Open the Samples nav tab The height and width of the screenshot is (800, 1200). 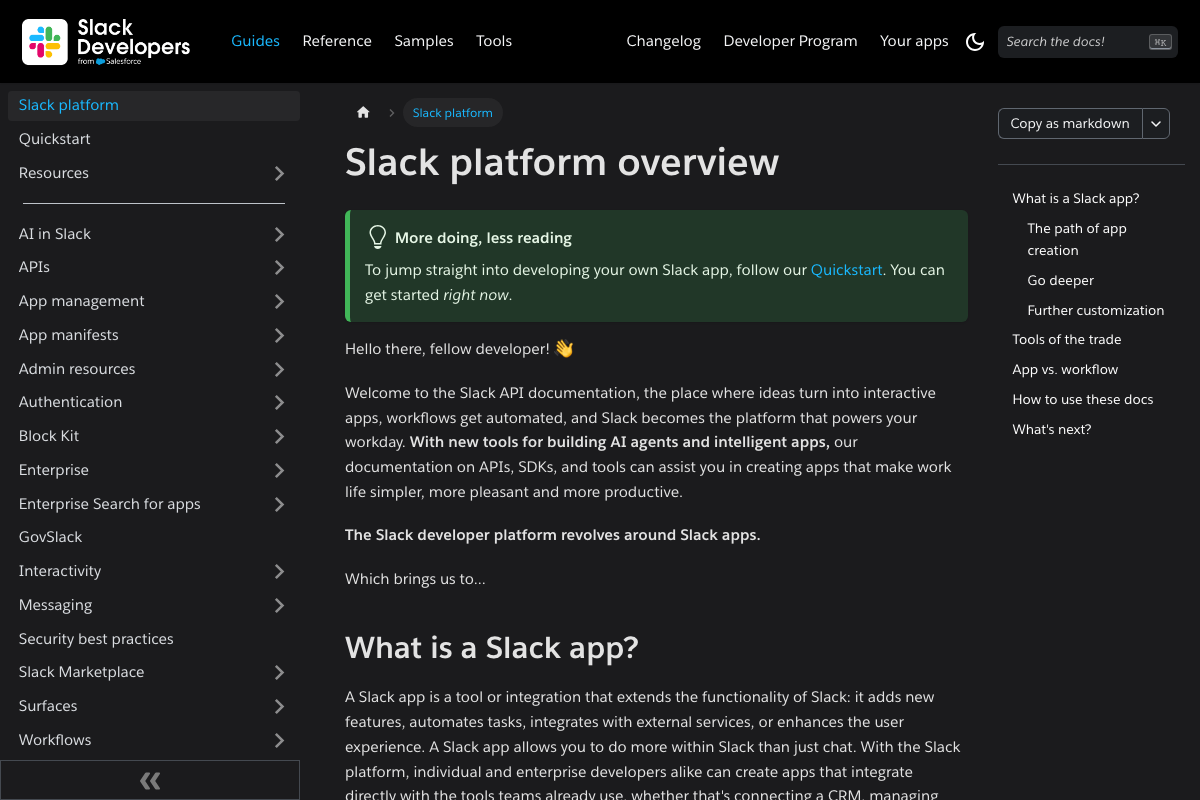424,41
